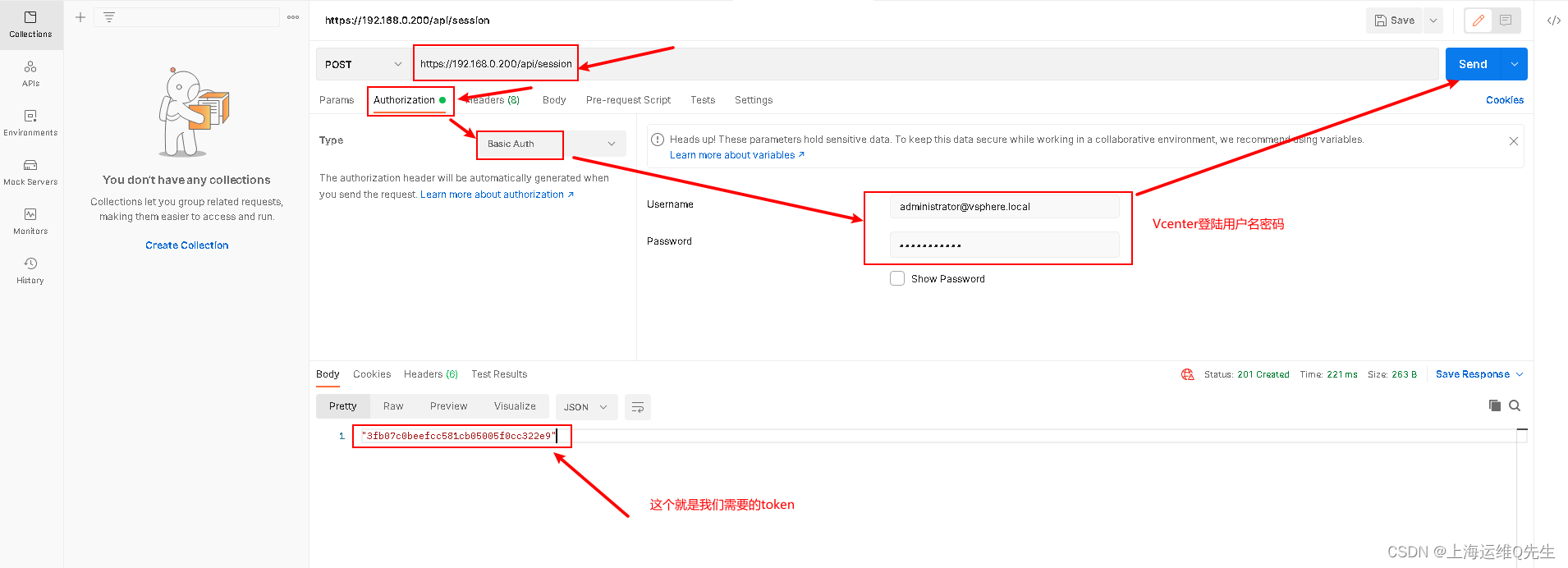Click the token string in response body
Viewport: 1568px width, 568px height.
(459, 436)
